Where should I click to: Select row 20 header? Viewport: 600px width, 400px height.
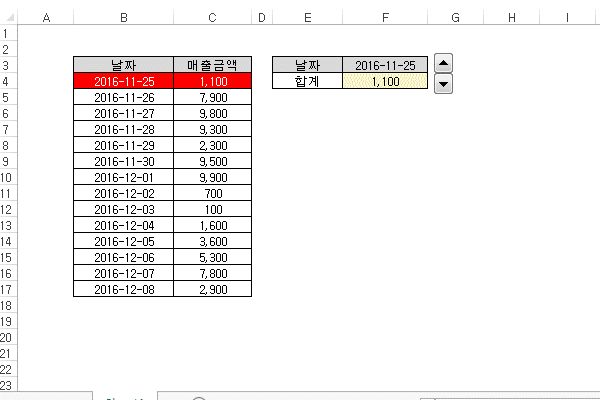(8, 337)
